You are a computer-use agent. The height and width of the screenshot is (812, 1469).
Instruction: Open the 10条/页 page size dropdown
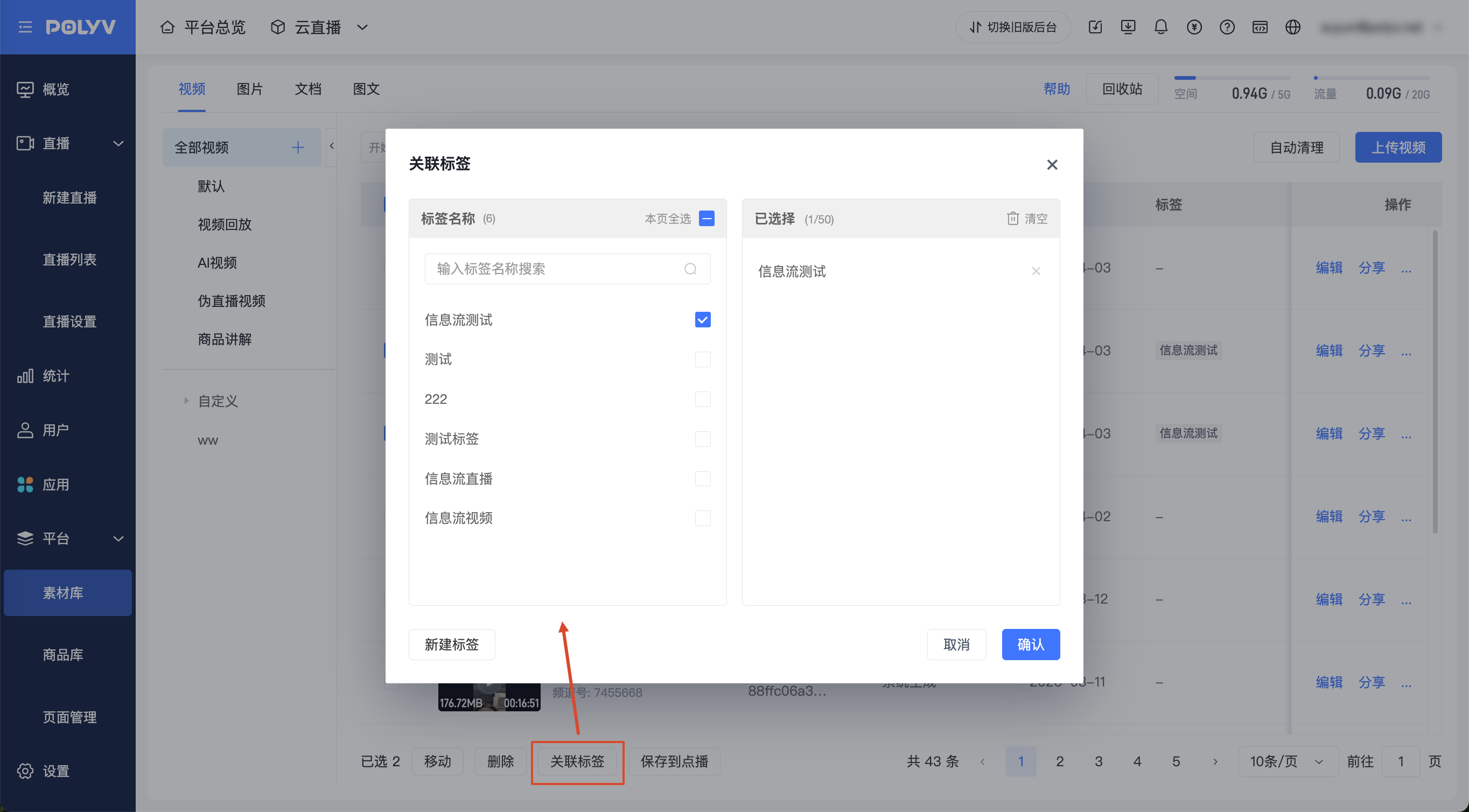[1288, 761]
